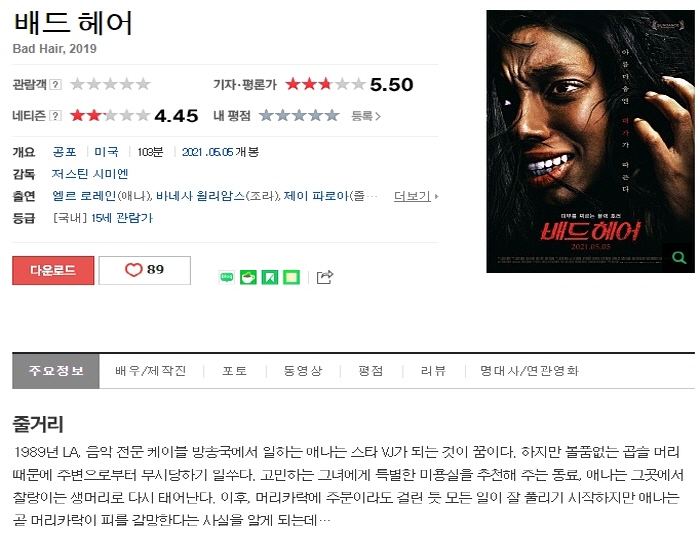
Task: Share via the green talk bubble icon
Action: click(227, 278)
